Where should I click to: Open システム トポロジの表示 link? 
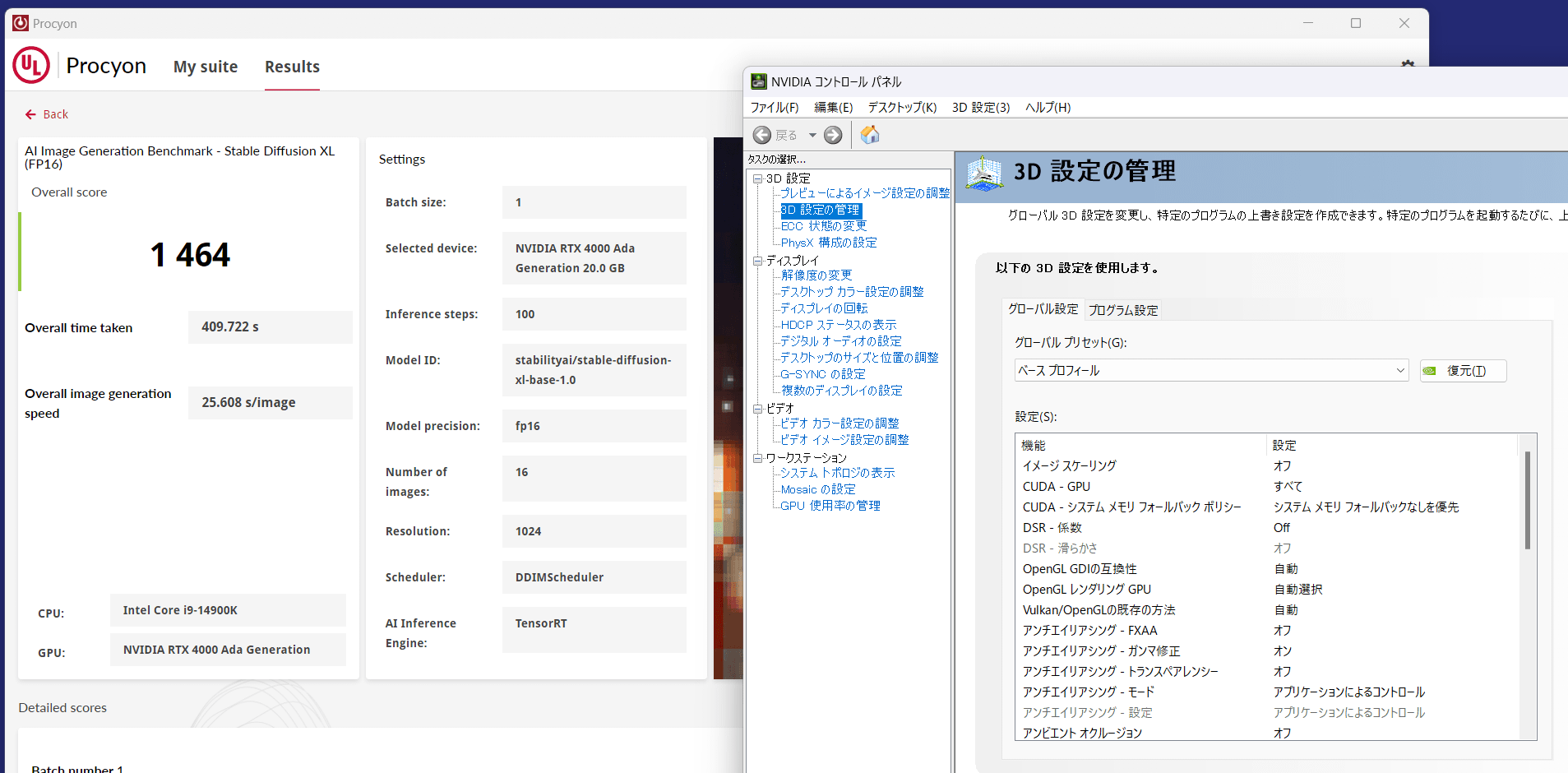(x=837, y=473)
